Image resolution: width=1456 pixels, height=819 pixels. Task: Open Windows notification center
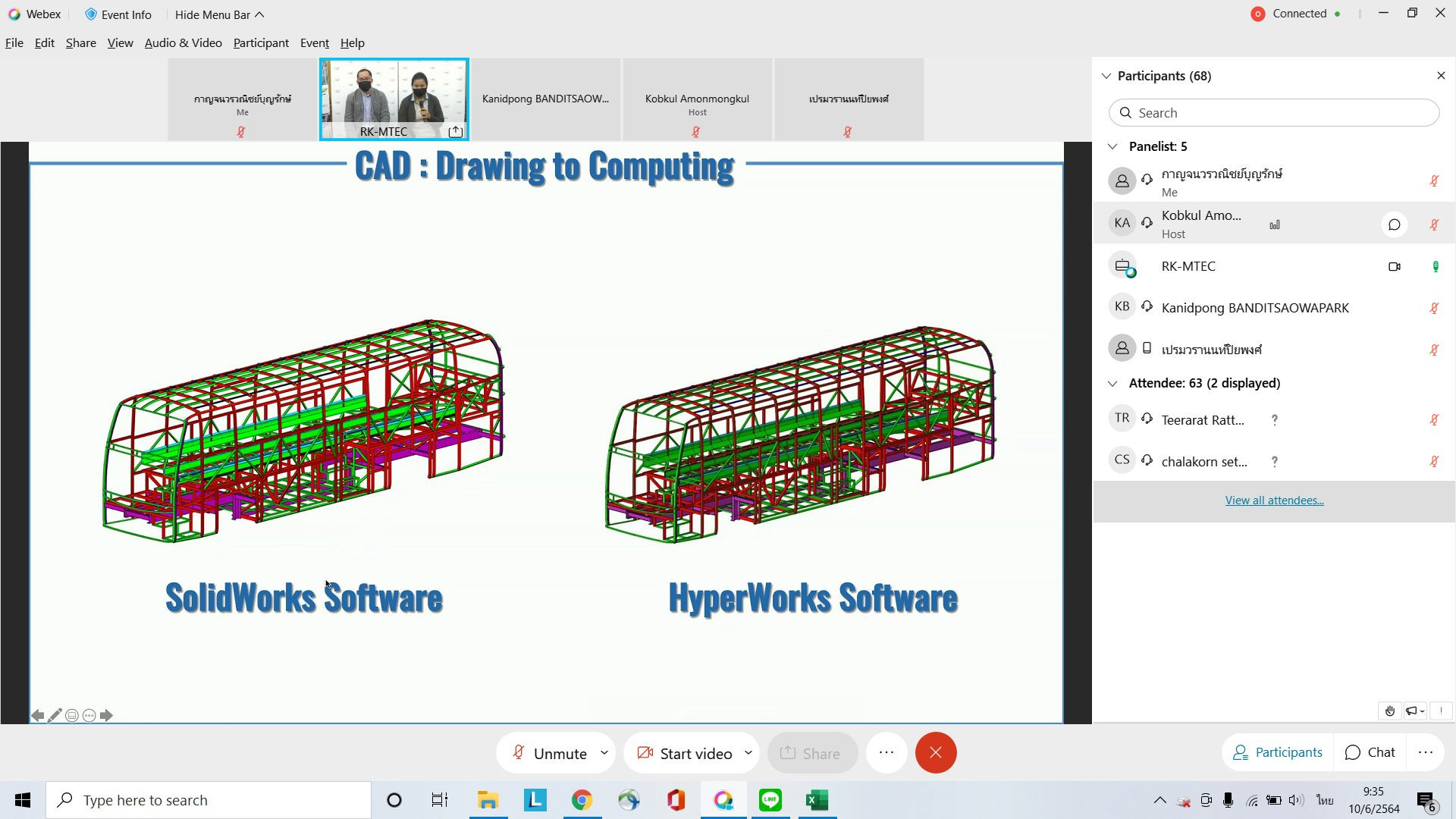tap(1426, 801)
